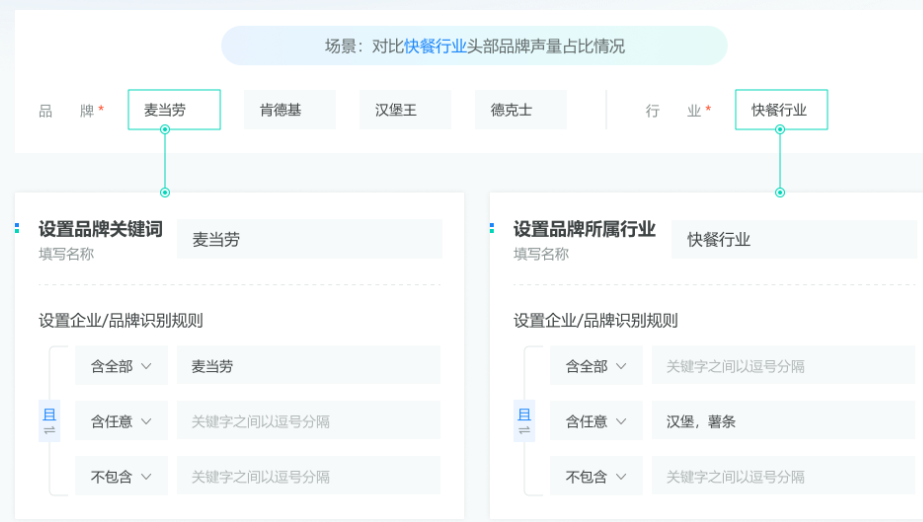Image resolution: width=923 pixels, height=522 pixels.
Task: Click 设置品牌关键词 heading
Action: [101, 229]
